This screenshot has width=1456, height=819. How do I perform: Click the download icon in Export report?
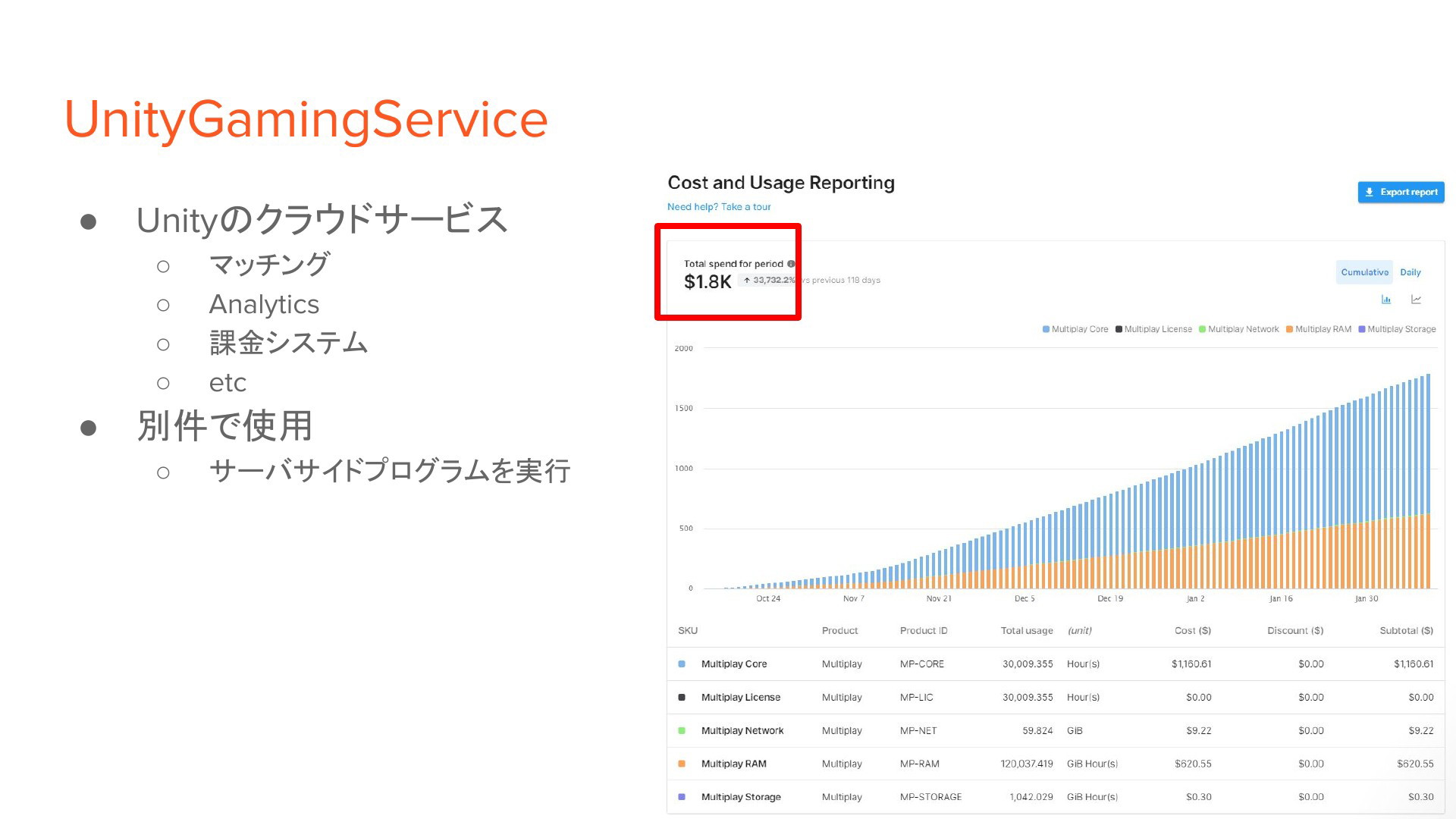click(x=1370, y=192)
